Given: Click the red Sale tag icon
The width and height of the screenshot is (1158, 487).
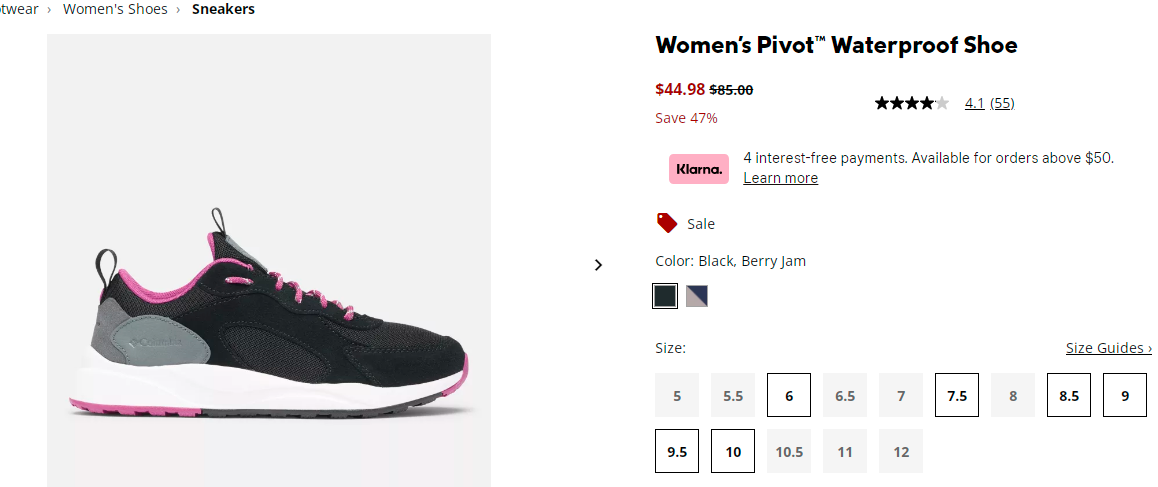Looking at the screenshot, I should (667, 223).
